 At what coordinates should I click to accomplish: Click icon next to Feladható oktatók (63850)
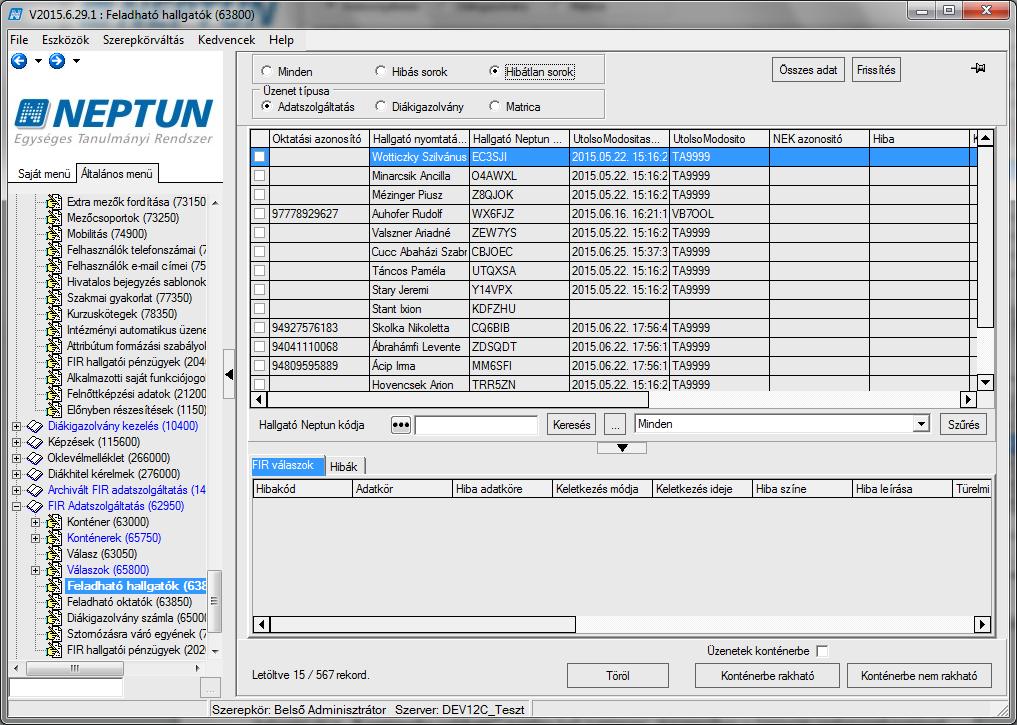pos(54,602)
